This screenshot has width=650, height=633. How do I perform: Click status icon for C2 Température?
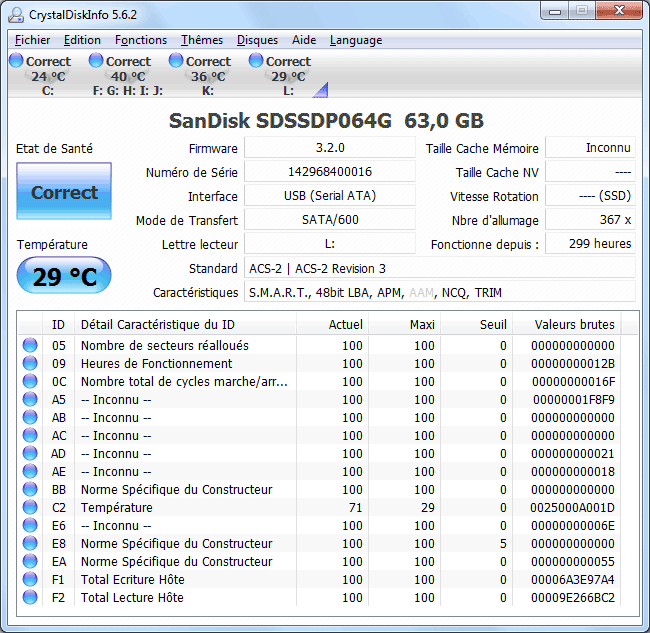click(30, 507)
